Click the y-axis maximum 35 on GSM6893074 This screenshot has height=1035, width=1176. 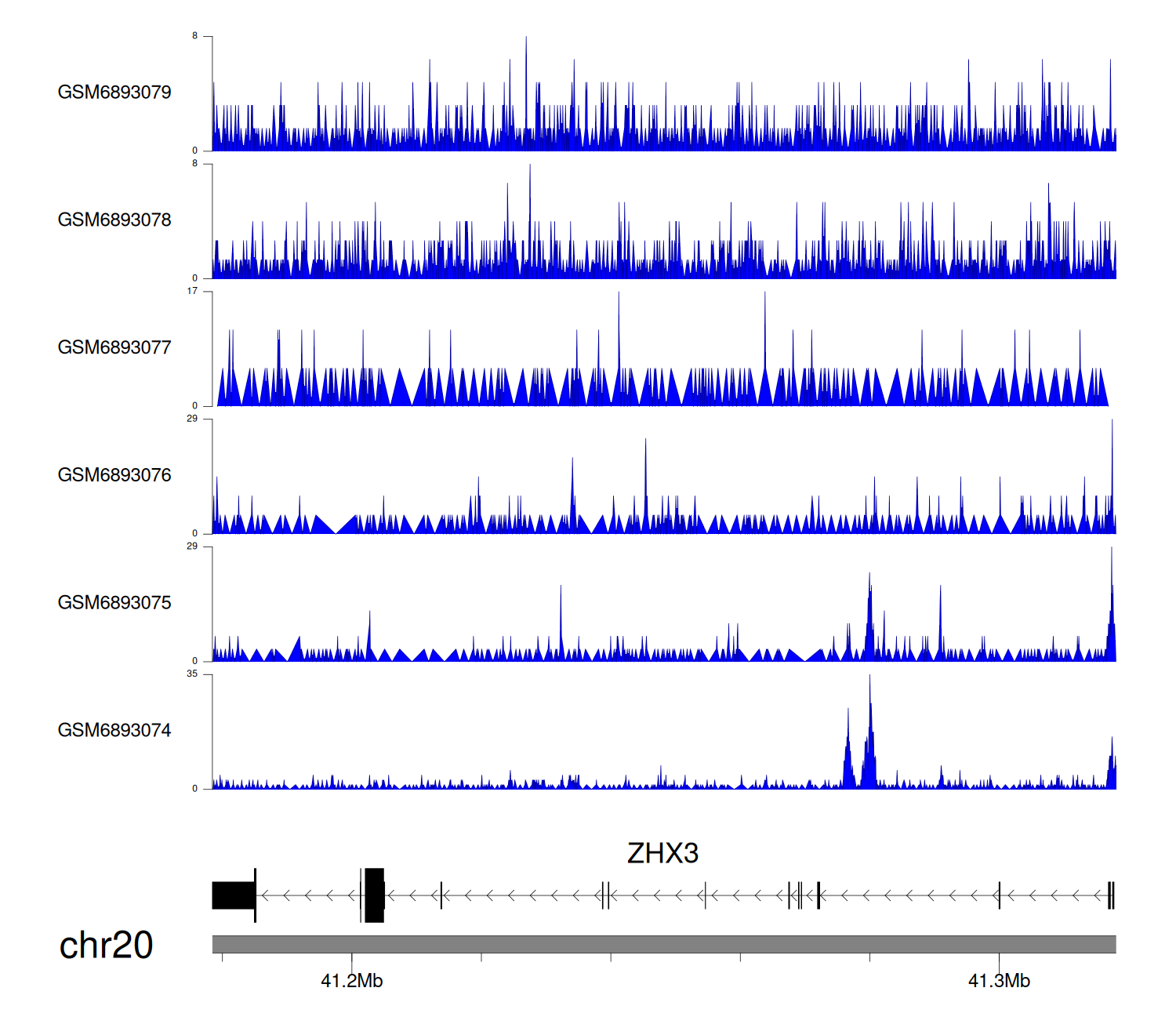(x=192, y=674)
